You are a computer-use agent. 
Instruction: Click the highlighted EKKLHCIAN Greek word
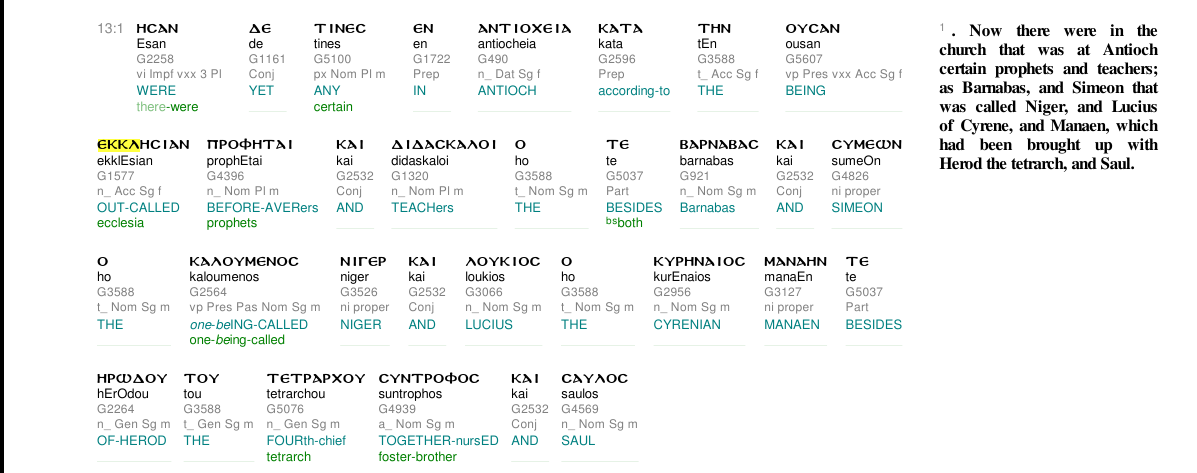pyautogui.click(x=143, y=145)
